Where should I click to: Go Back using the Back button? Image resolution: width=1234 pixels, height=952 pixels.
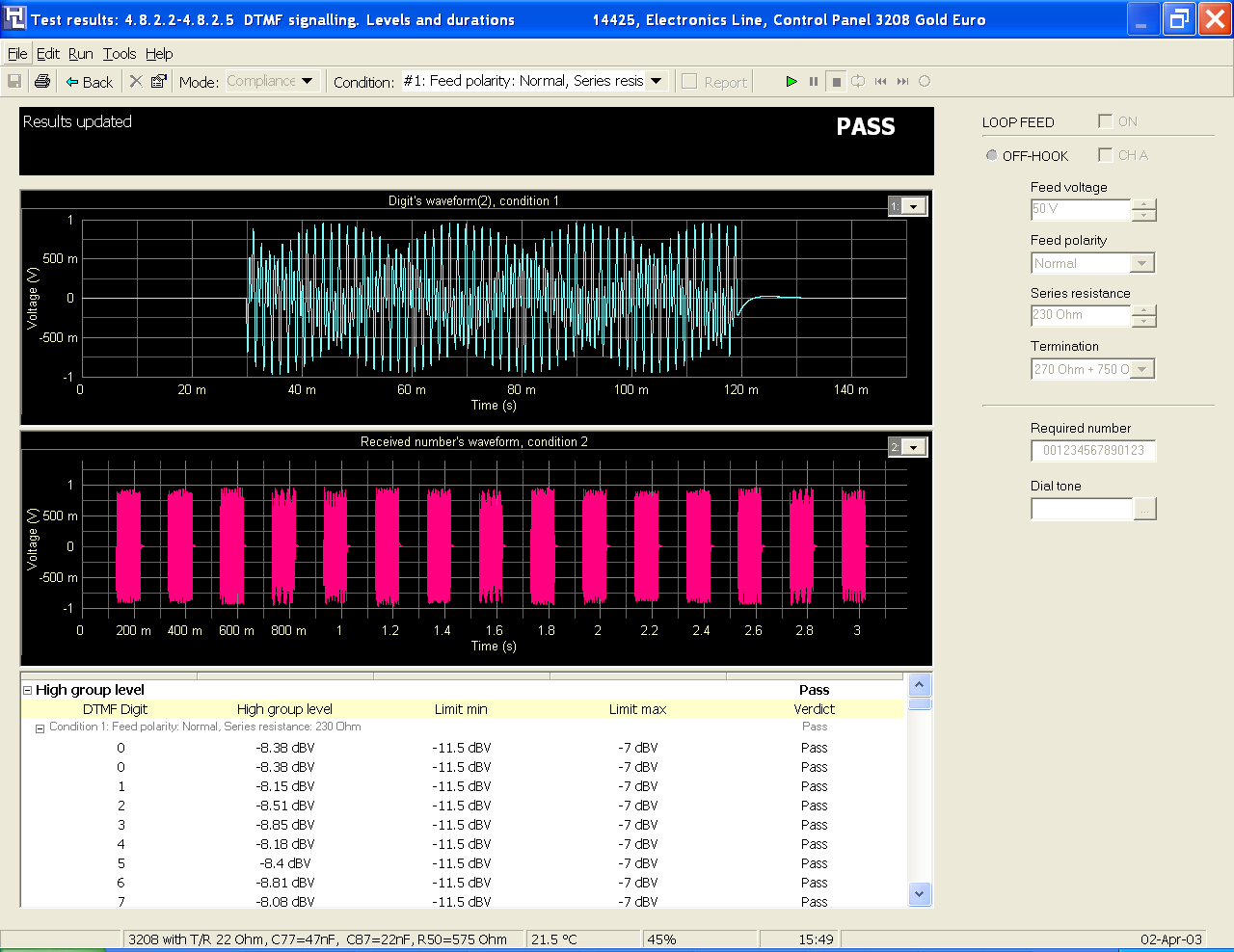[89, 82]
